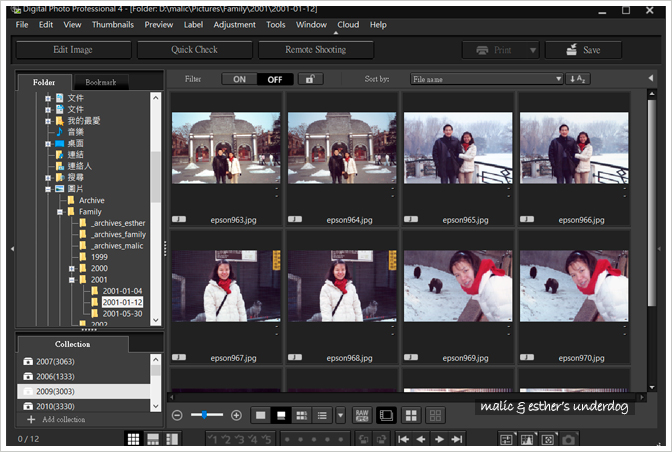Choose multi-layout thumbnail window icon
The image size is (672, 452).
tap(133, 439)
